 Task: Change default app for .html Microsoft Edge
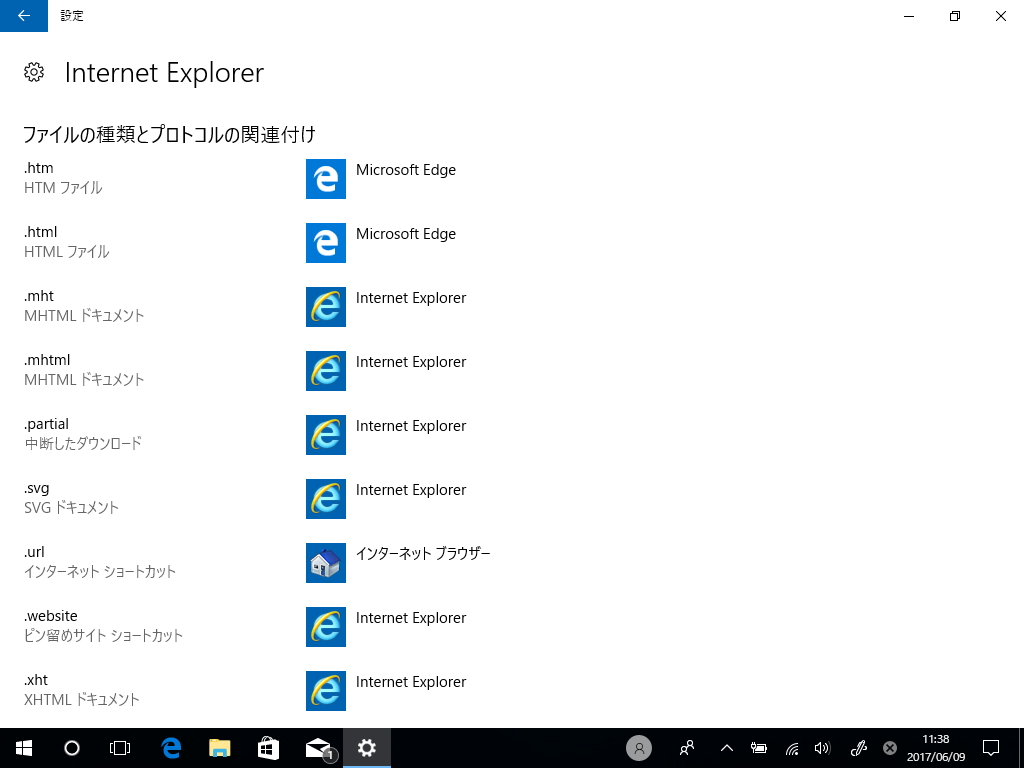pyautogui.click(x=406, y=234)
